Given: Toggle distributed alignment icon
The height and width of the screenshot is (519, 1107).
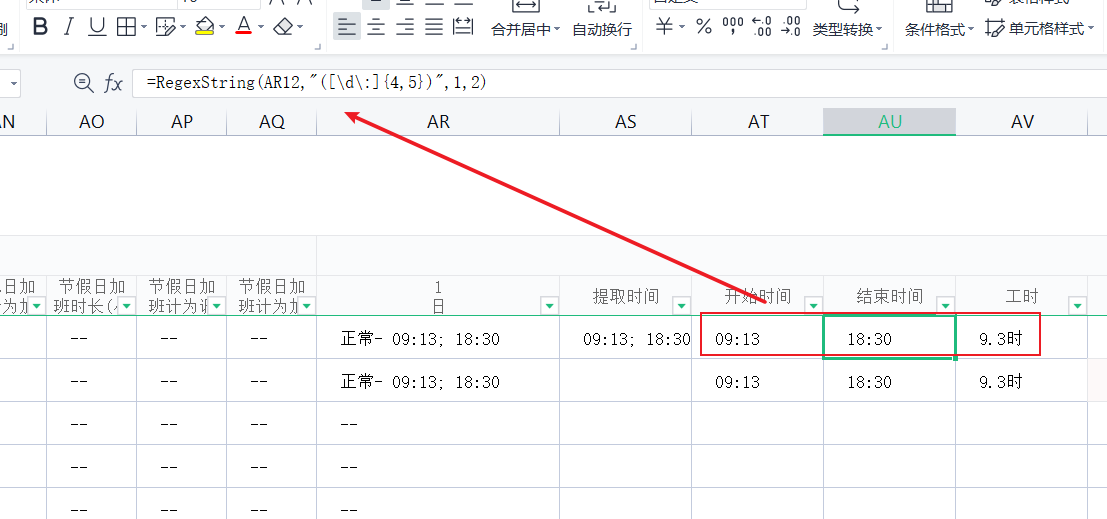Looking at the screenshot, I should 462,28.
